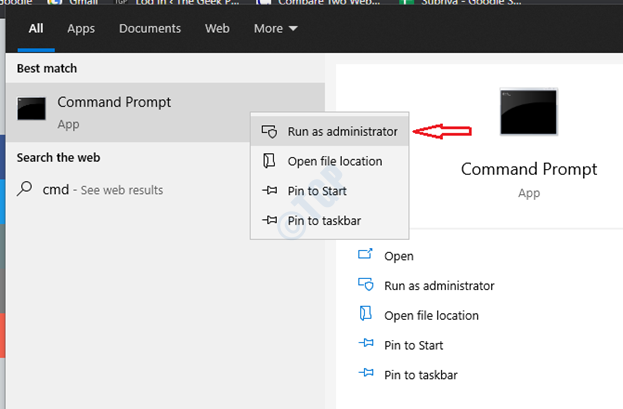The width and height of the screenshot is (623, 409).
Task: Click magnifier icon next to cmd
Action: pyautogui.click(x=24, y=188)
